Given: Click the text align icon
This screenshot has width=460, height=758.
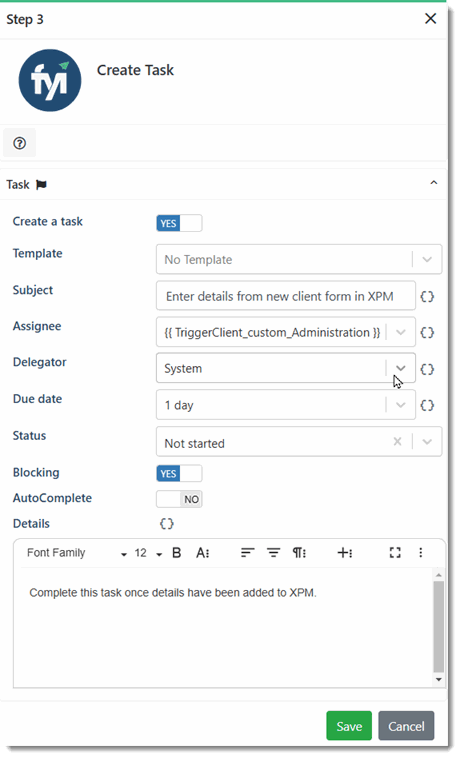Looking at the screenshot, I should click(x=247, y=553).
